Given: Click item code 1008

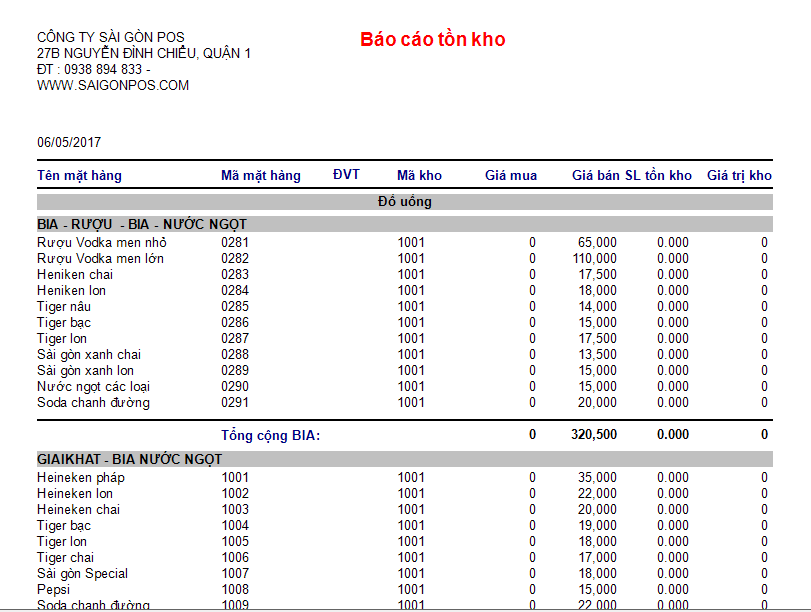Looking at the screenshot, I should click(x=235, y=590).
